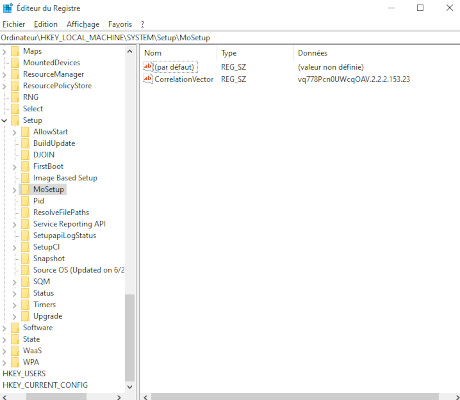This screenshot has width=460, height=400.
Task: Expand the WaaS key
Action: 4,351
